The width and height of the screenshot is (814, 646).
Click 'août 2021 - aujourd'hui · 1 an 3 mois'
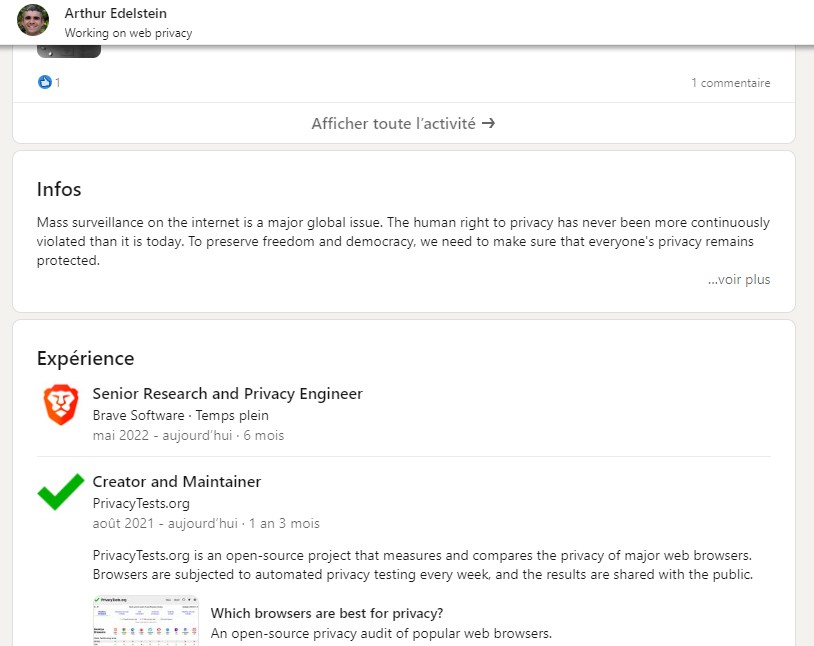206,523
